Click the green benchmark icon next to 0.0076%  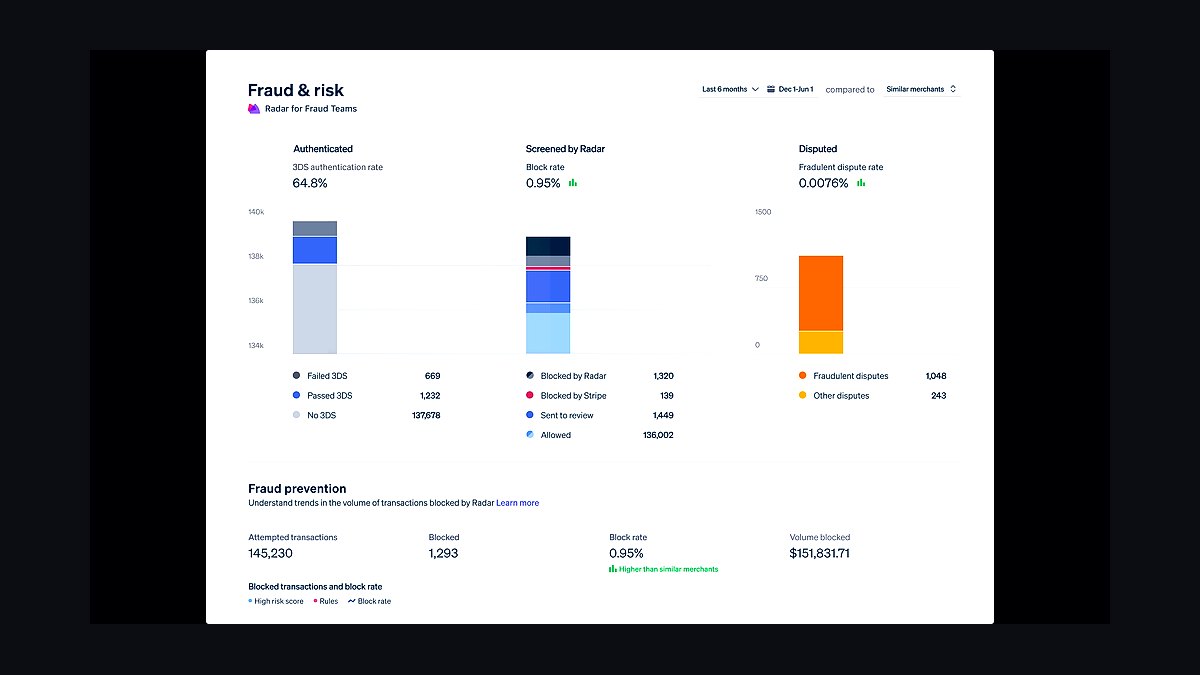pos(861,183)
